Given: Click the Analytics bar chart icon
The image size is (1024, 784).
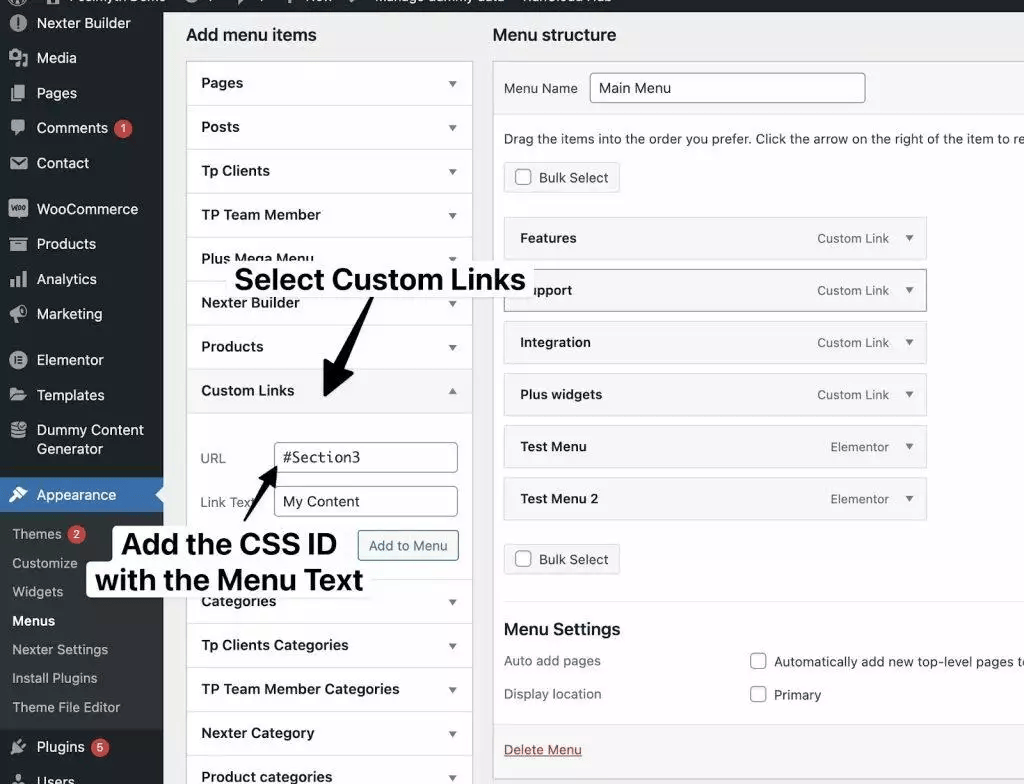Looking at the screenshot, I should [18, 280].
